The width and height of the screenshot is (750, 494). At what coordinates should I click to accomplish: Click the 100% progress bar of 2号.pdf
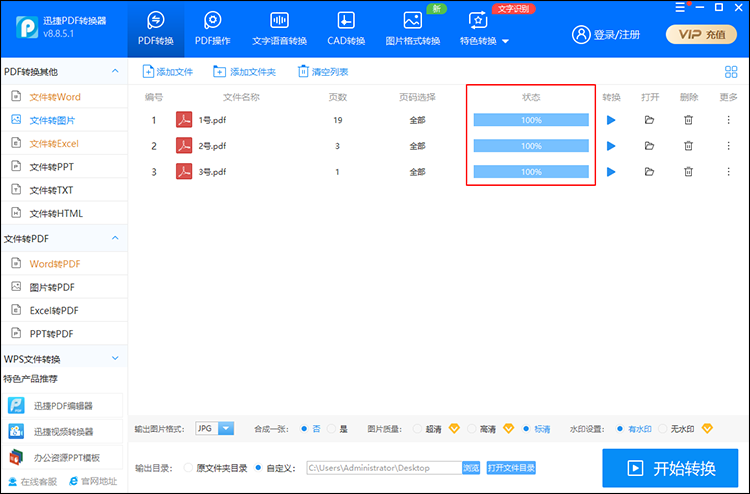click(531, 146)
